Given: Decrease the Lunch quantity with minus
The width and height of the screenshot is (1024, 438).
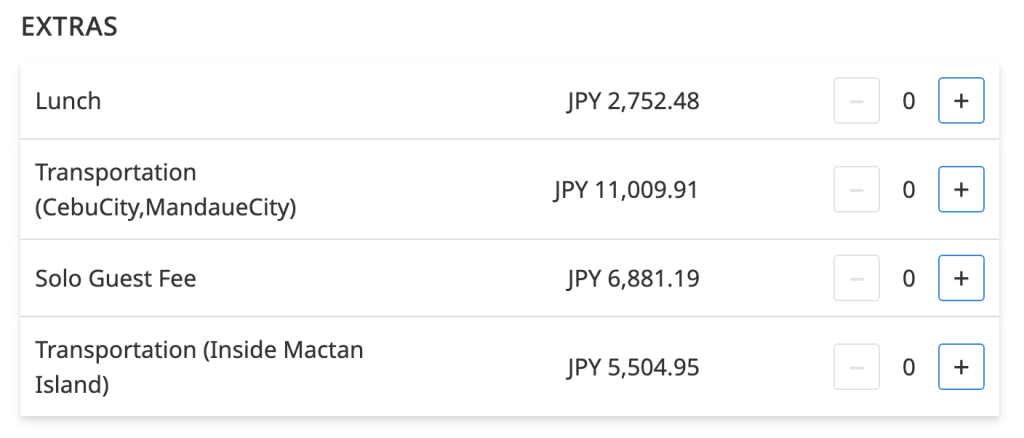Looking at the screenshot, I should [x=857, y=101].
